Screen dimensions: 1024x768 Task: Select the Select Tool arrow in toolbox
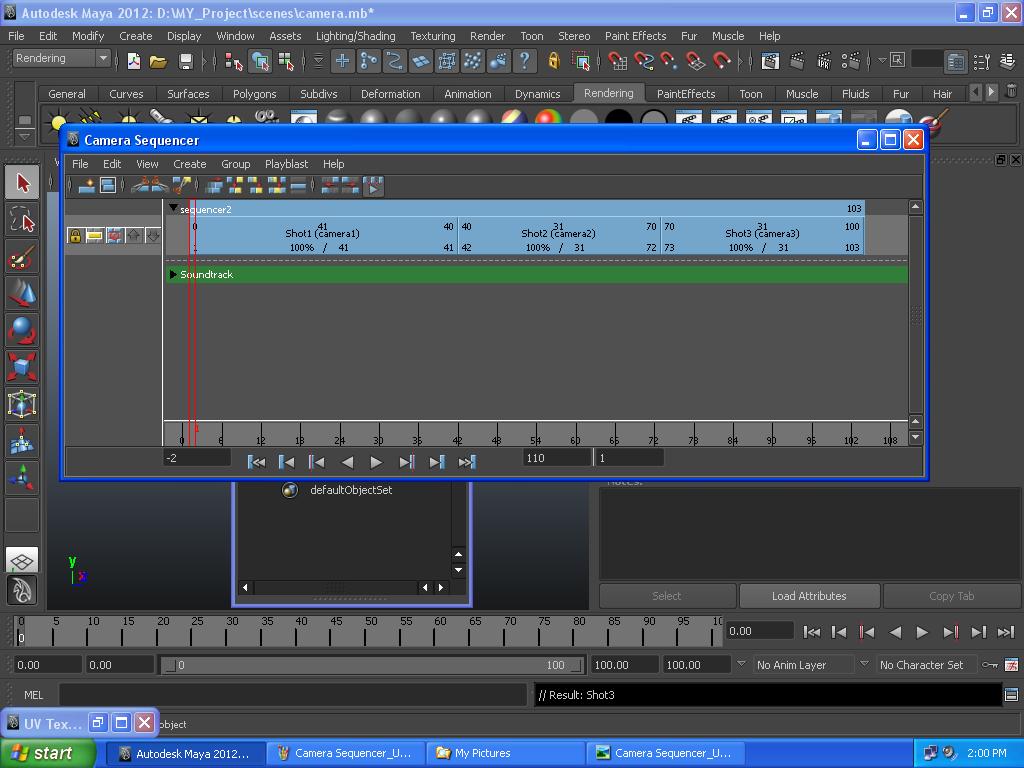(22, 182)
